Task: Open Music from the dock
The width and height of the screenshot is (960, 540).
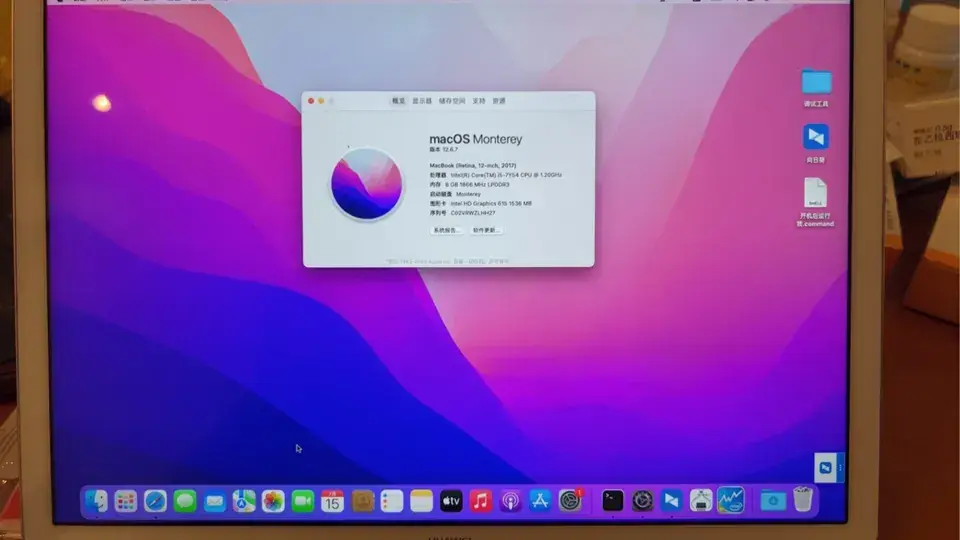Action: 481,501
